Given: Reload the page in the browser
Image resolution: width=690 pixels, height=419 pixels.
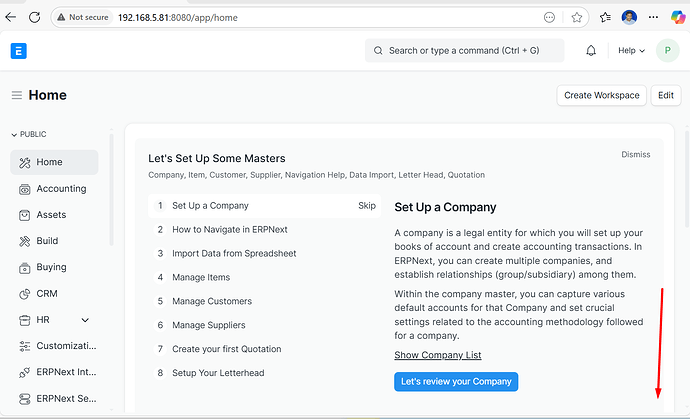Looking at the screenshot, I should (34, 17).
